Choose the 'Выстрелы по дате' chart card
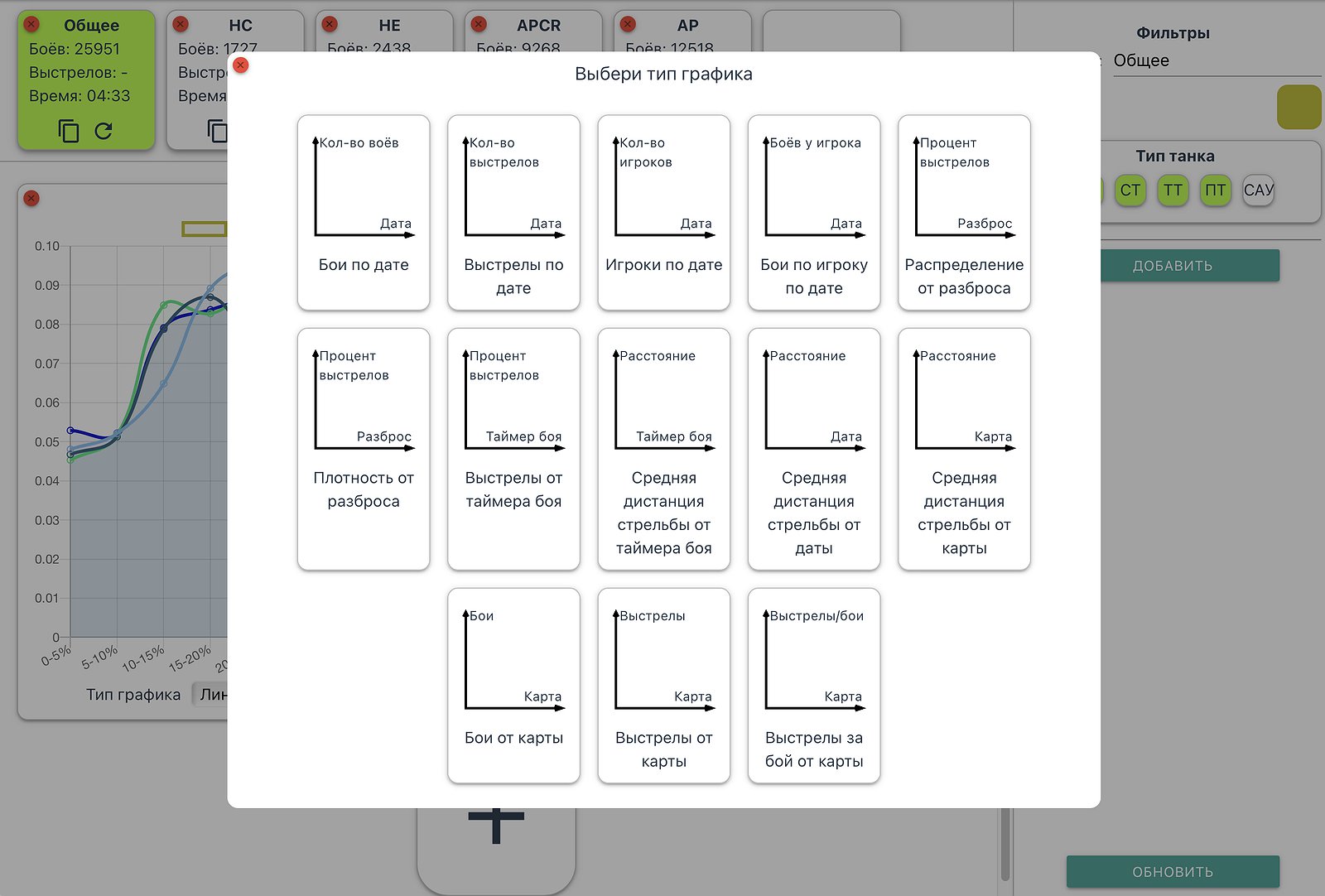 [x=513, y=213]
